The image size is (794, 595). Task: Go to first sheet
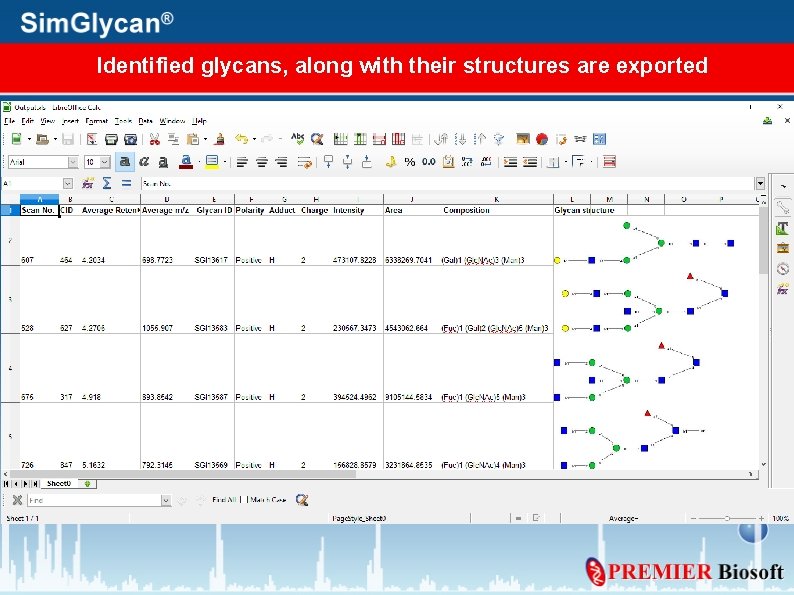(x=6, y=484)
